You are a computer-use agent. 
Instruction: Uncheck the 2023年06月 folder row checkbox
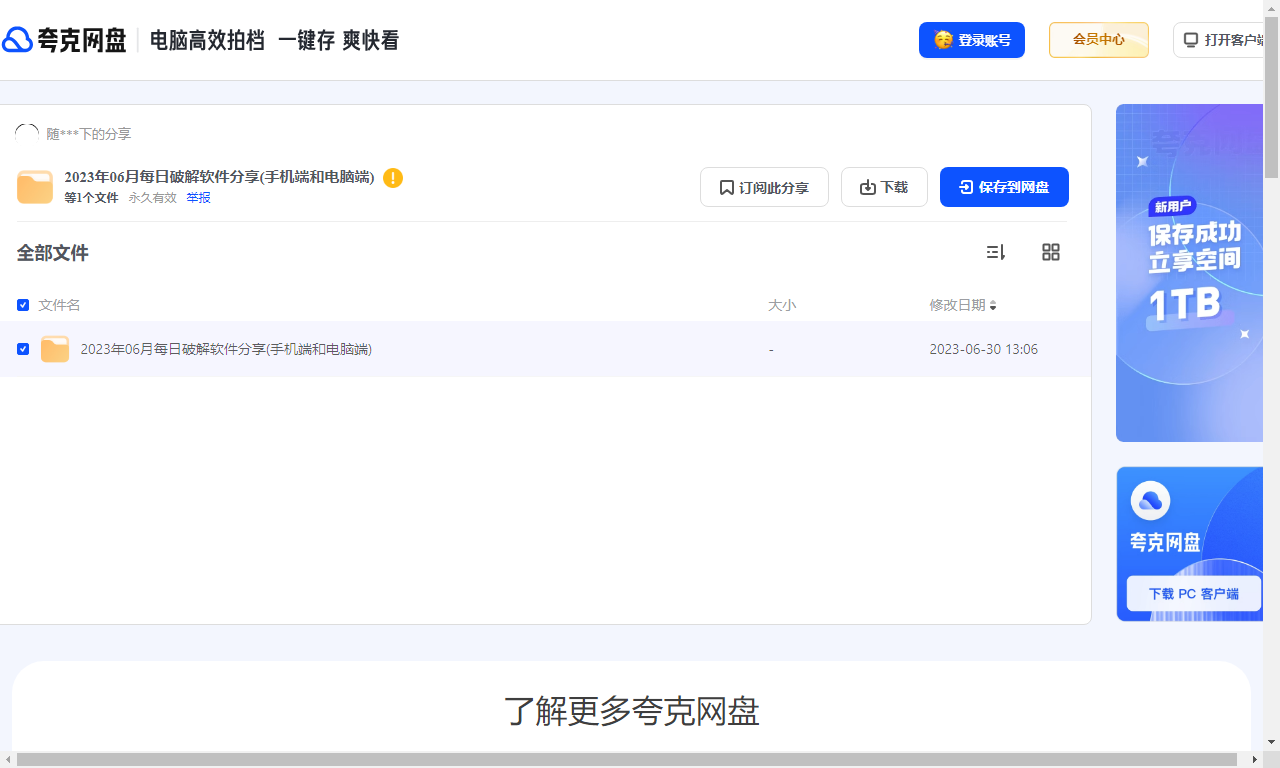tap(23, 349)
